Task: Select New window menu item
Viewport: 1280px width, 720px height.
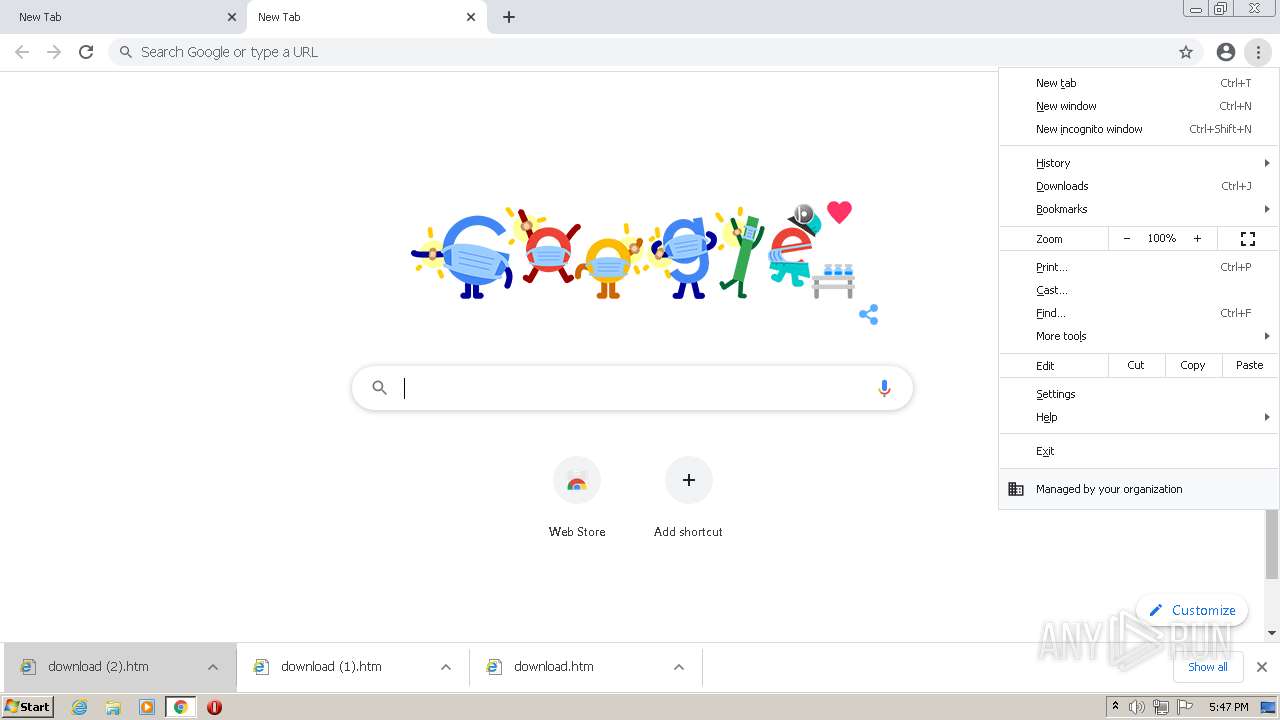Action: (1139, 106)
